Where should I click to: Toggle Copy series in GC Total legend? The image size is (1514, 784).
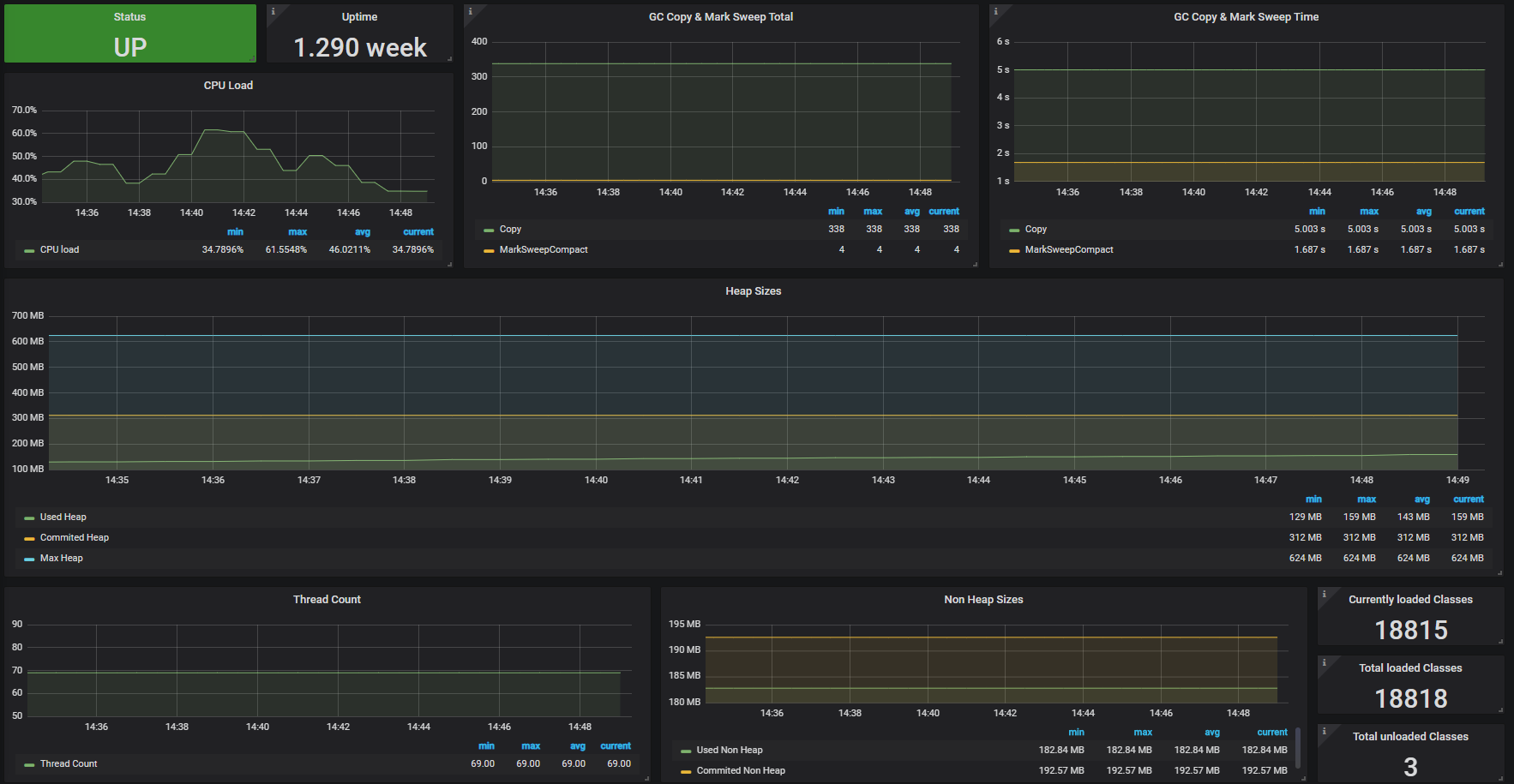pyautogui.click(x=510, y=230)
